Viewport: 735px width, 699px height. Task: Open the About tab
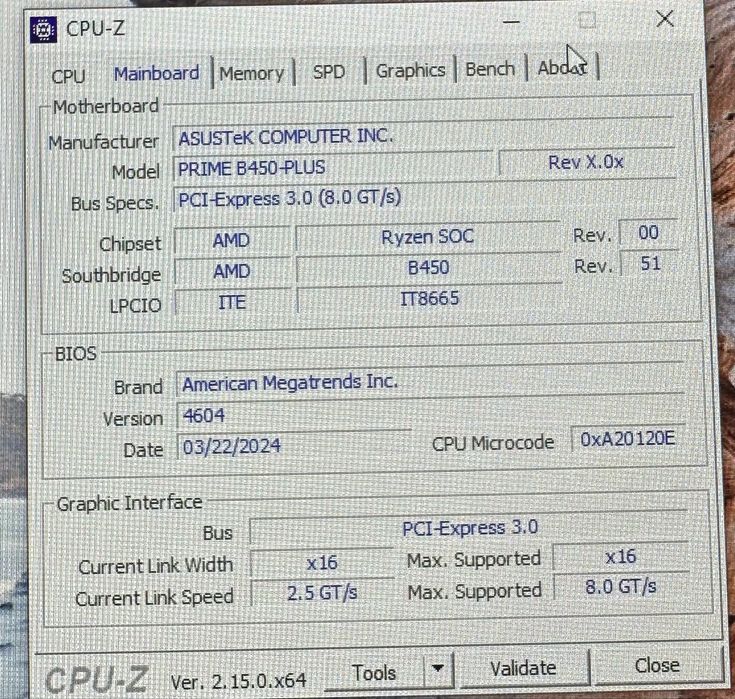[562, 68]
